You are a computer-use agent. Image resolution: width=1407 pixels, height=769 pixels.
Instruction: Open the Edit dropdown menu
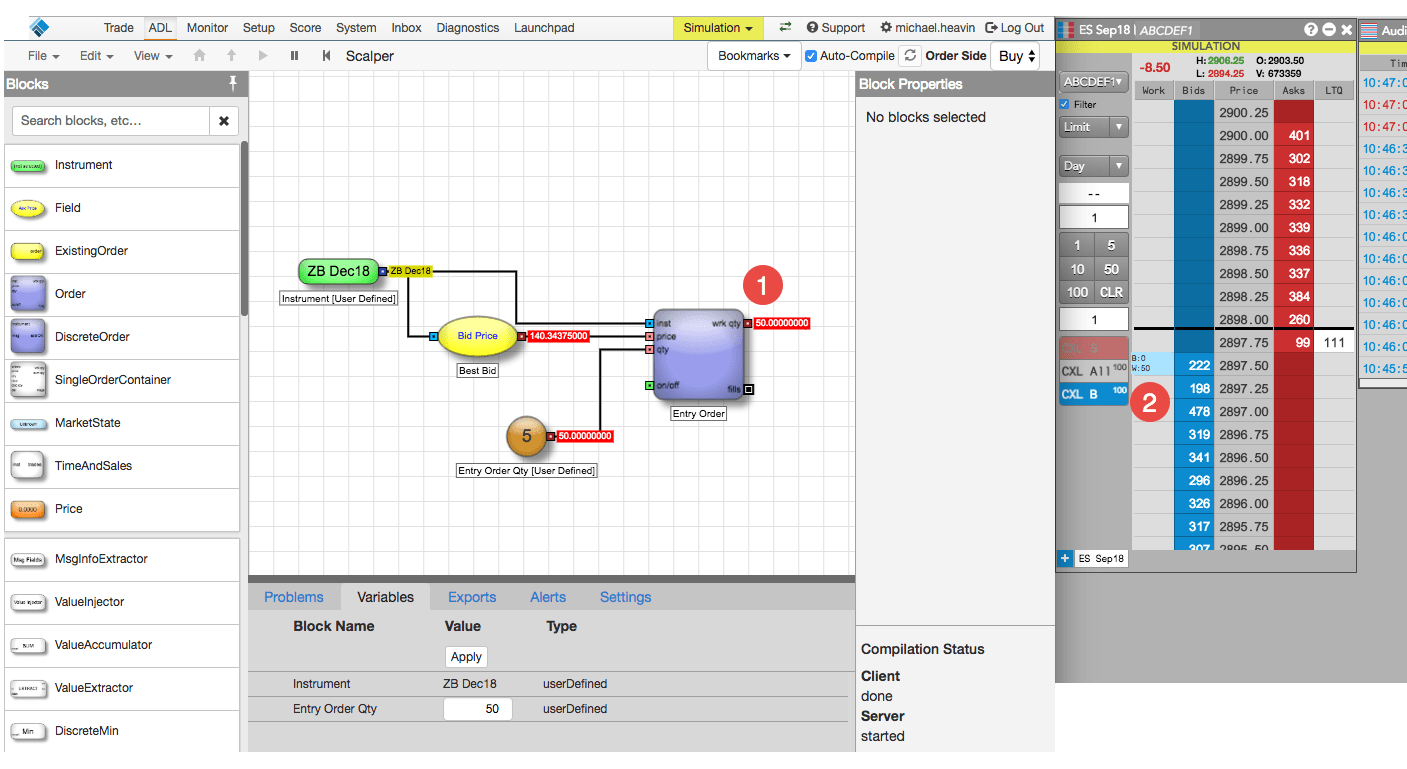pyautogui.click(x=97, y=56)
